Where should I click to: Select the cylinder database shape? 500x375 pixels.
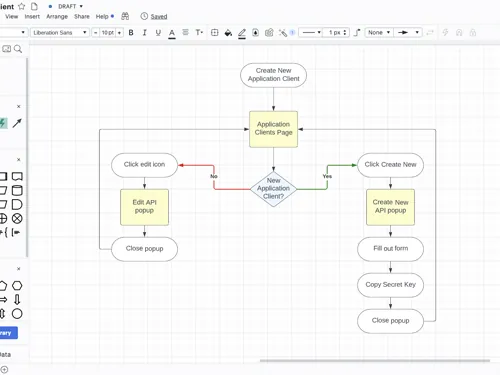click(17, 191)
